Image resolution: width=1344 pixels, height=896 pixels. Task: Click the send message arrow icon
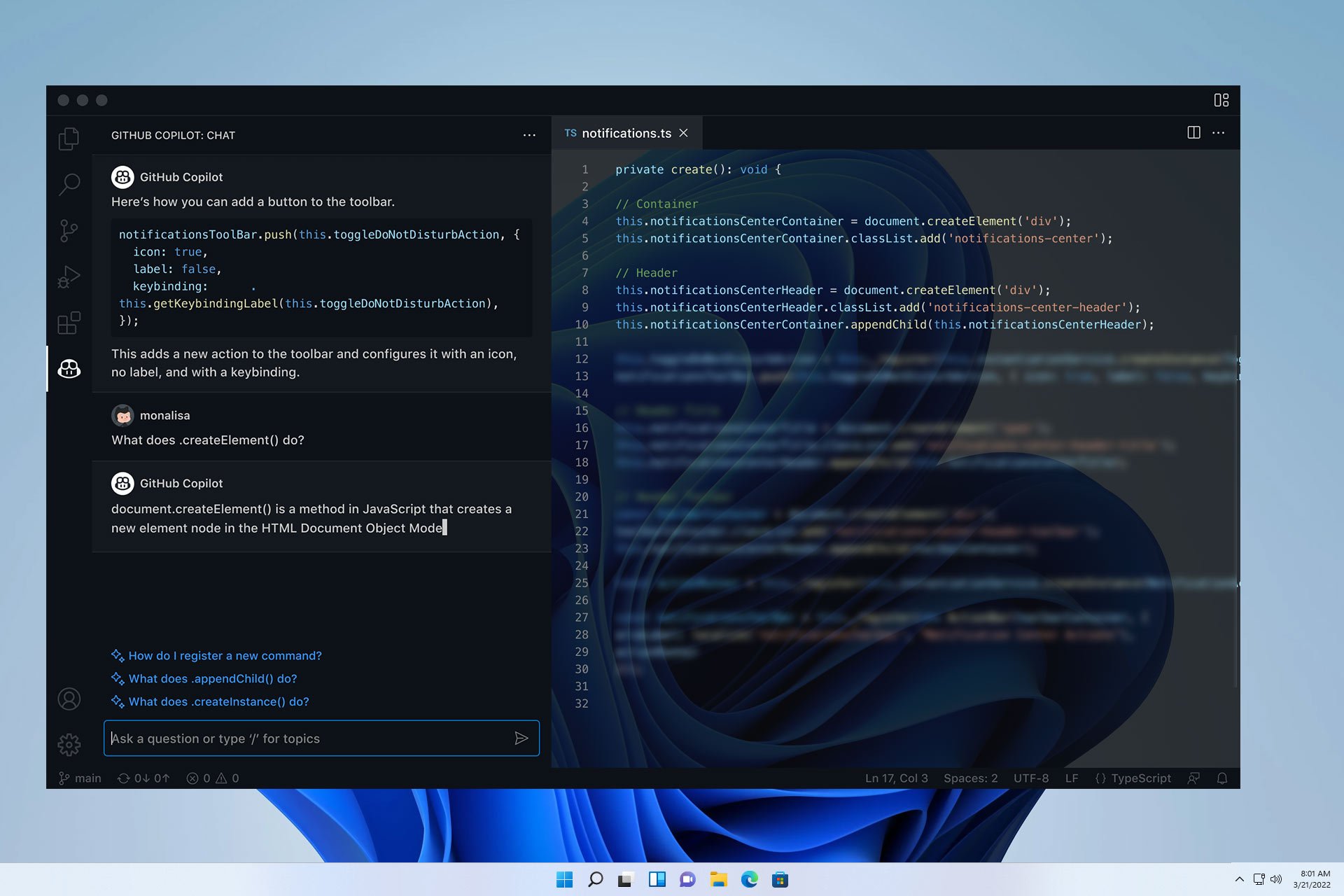[x=521, y=738]
